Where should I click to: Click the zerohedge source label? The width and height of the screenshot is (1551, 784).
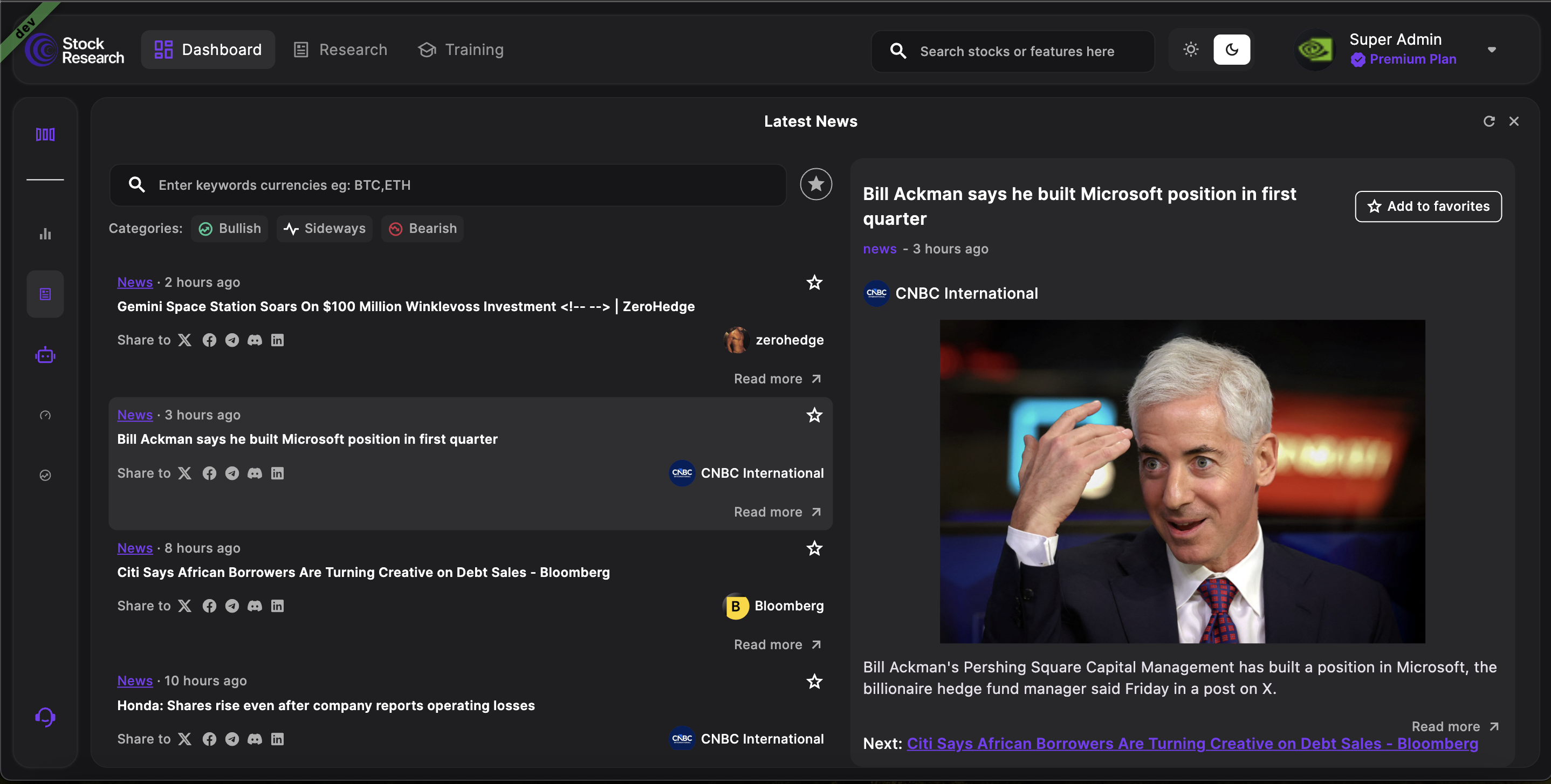[x=790, y=340]
